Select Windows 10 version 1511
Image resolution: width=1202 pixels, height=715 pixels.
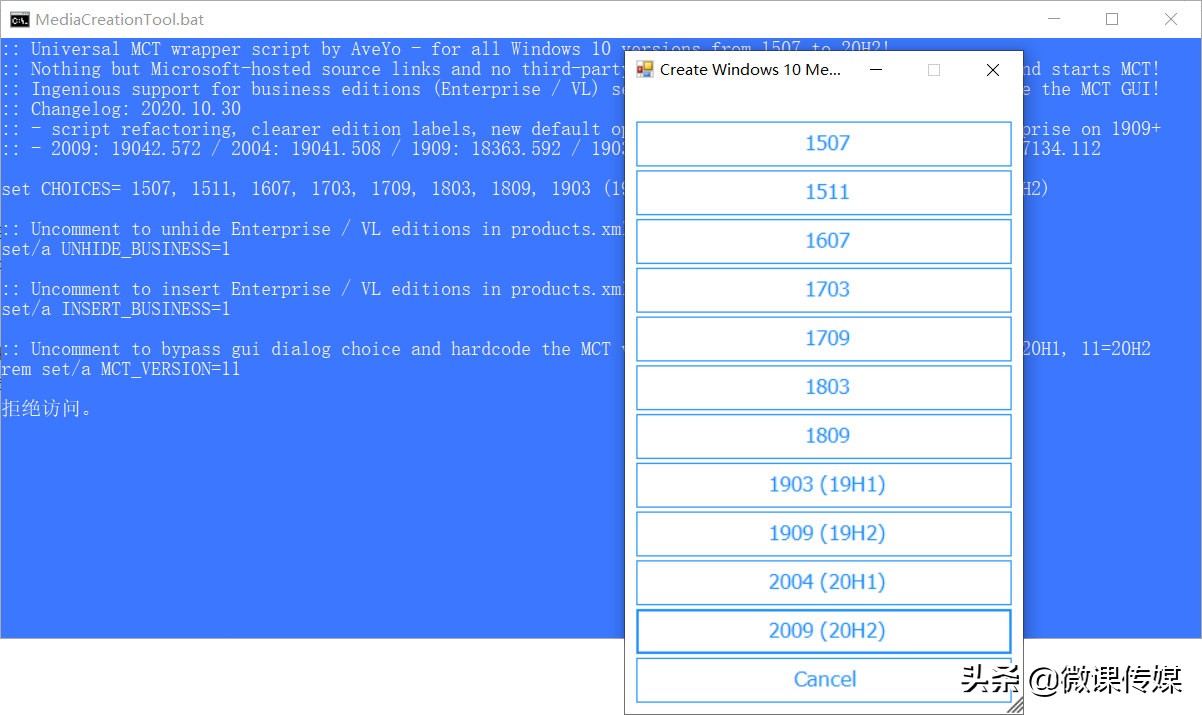pos(824,192)
